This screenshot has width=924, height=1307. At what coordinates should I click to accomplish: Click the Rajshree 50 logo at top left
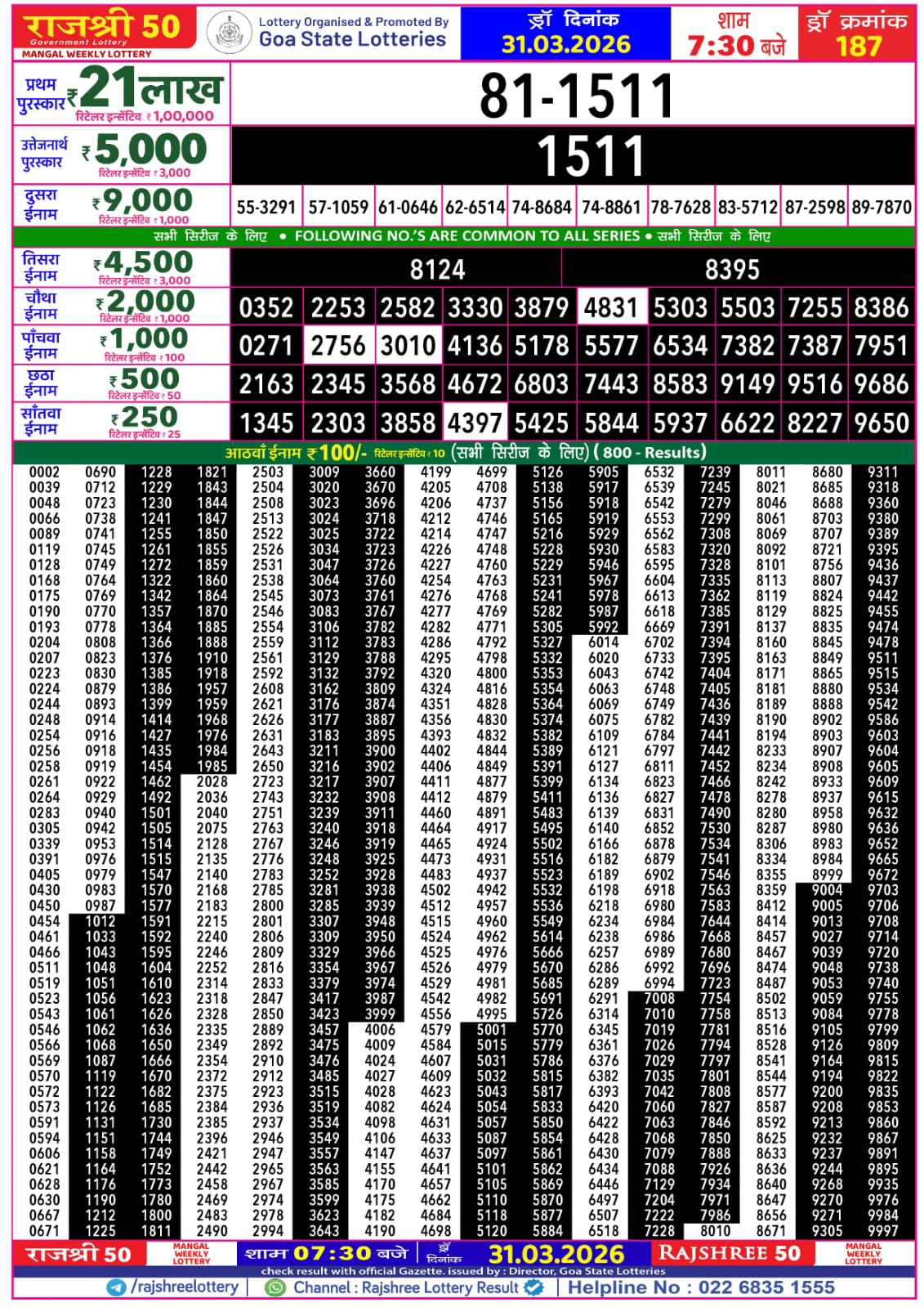(104, 32)
